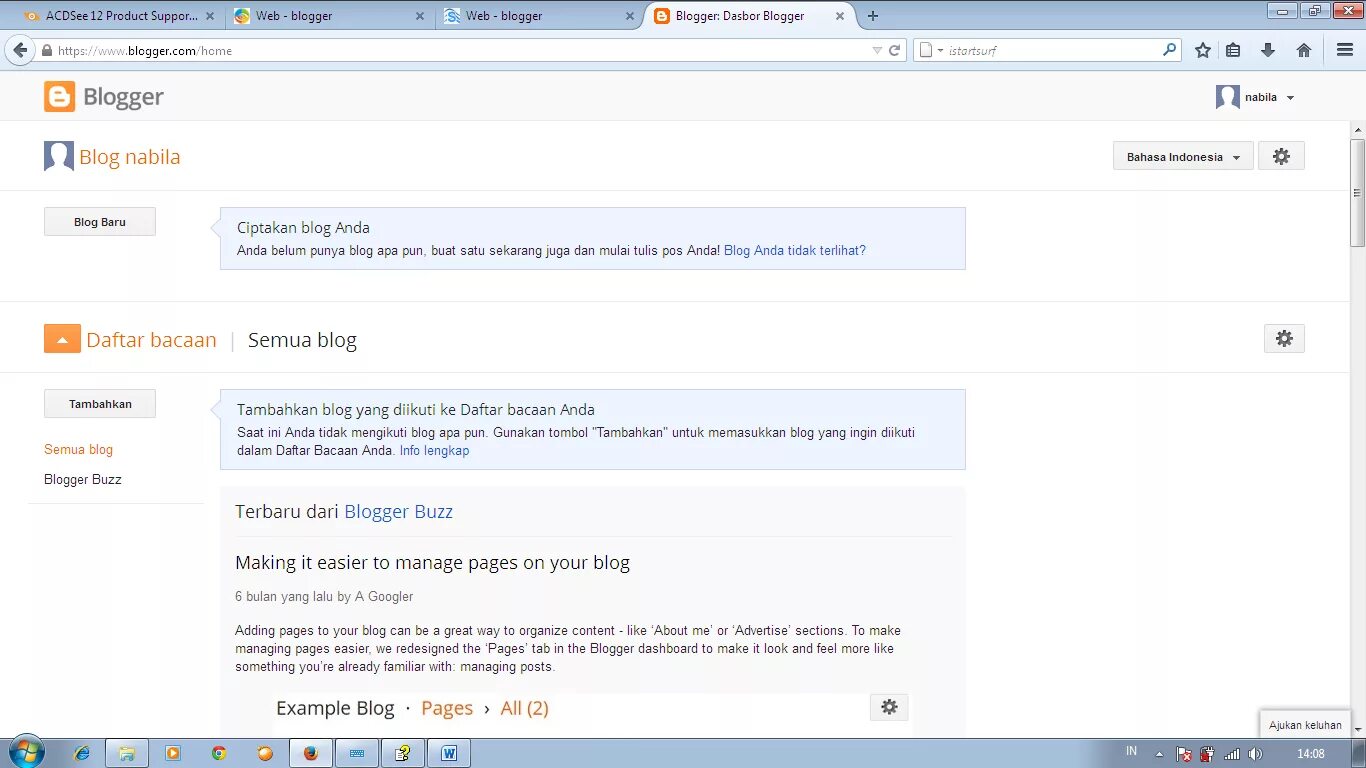This screenshot has height=768, width=1366.
Task: Click the Tambahkan button
Action: (x=100, y=404)
